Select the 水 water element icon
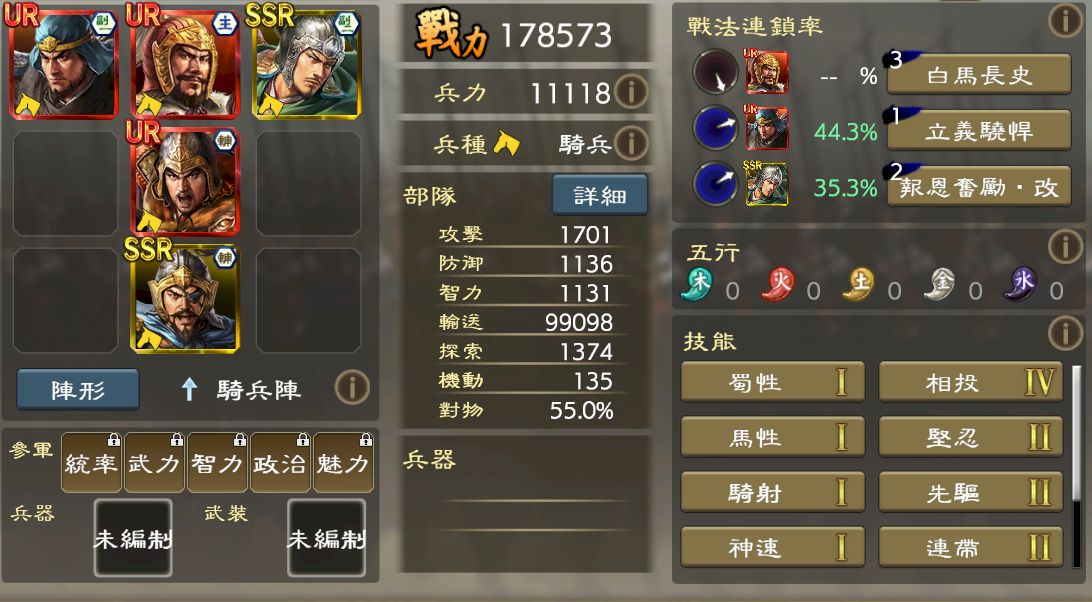Image resolution: width=1092 pixels, height=602 pixels. pyautogui.click(x=1020, y=285)
